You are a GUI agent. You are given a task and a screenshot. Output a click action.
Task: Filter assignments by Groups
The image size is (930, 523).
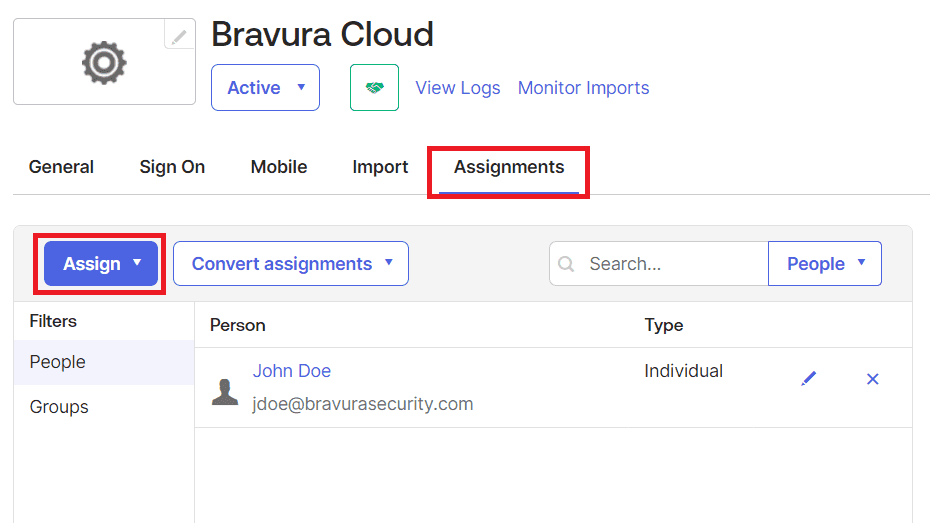point(59,407)
